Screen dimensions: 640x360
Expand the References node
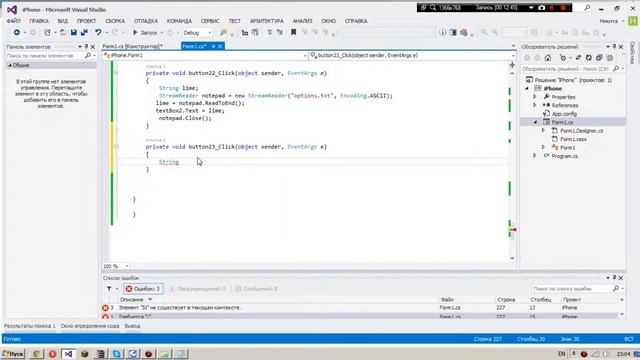point(535,105)
